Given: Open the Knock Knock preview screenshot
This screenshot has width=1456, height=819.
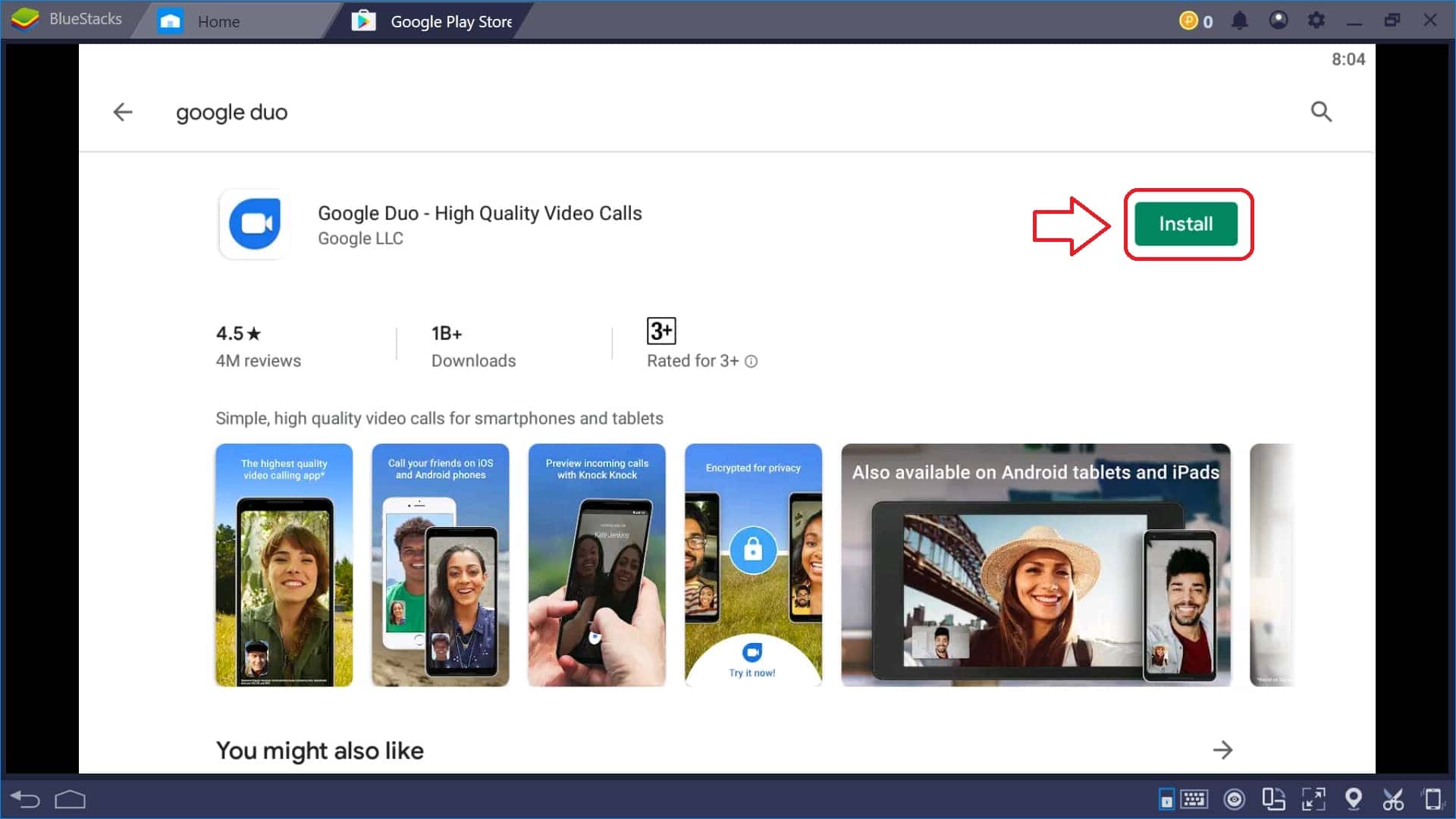Looking at the screenshot, I should 597,565.
